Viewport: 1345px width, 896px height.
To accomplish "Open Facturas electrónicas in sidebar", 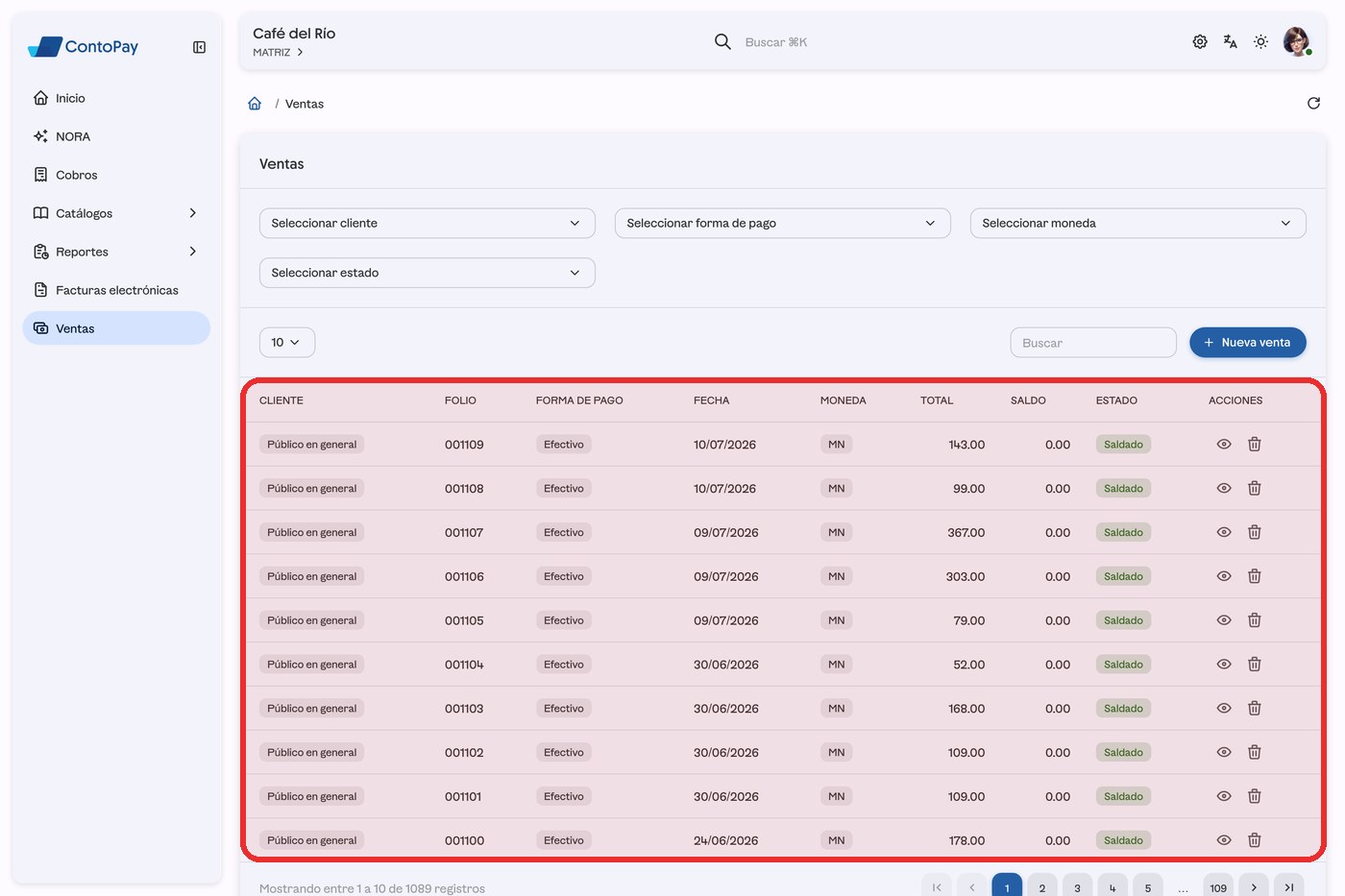I will pos(116,290).
